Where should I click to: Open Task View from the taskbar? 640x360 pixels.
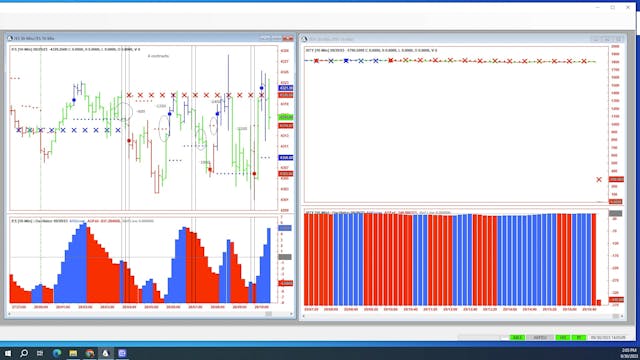(x=40, y=353)
